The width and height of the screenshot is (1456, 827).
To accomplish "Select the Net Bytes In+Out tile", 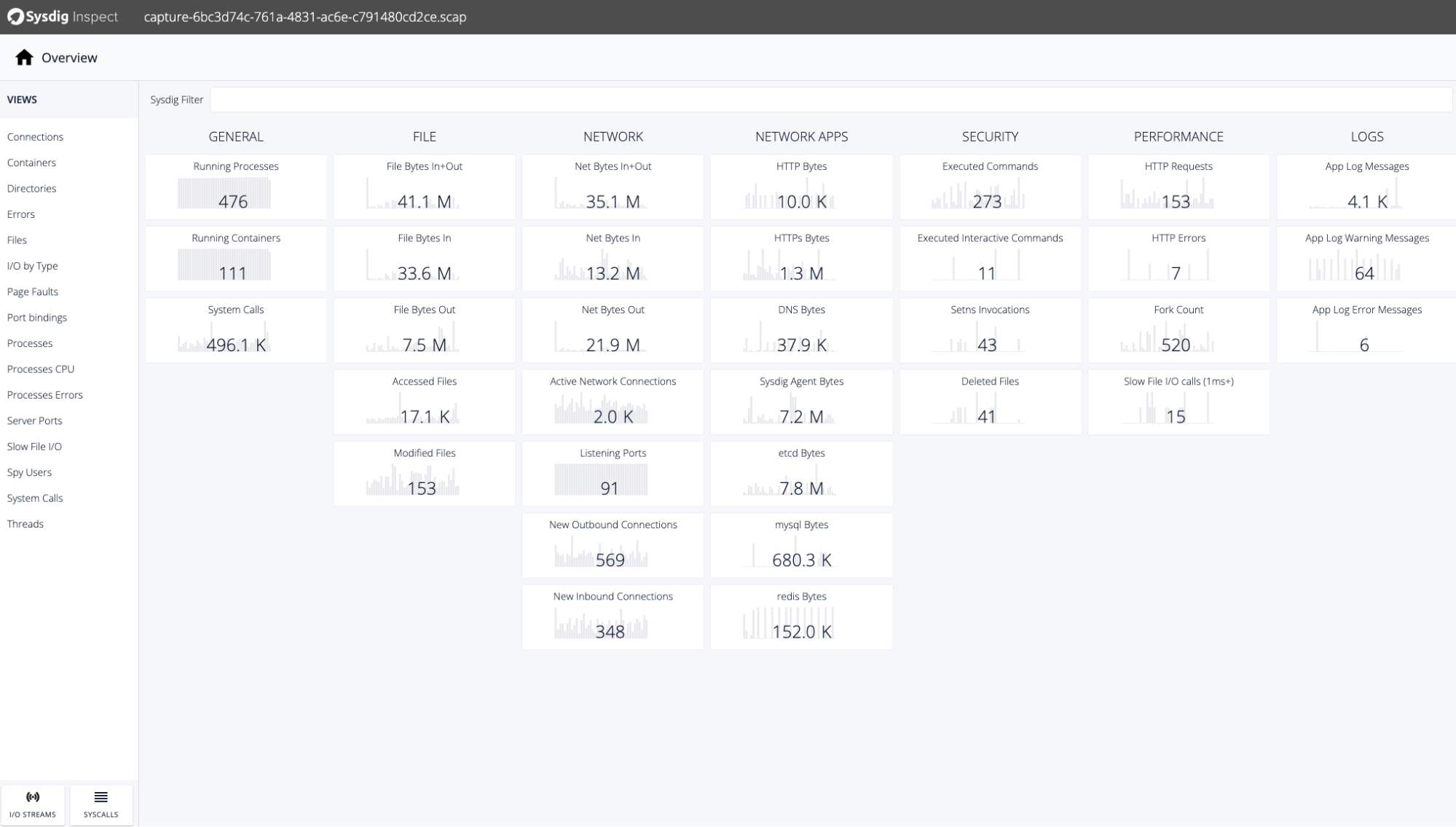I will click(612, 187).
